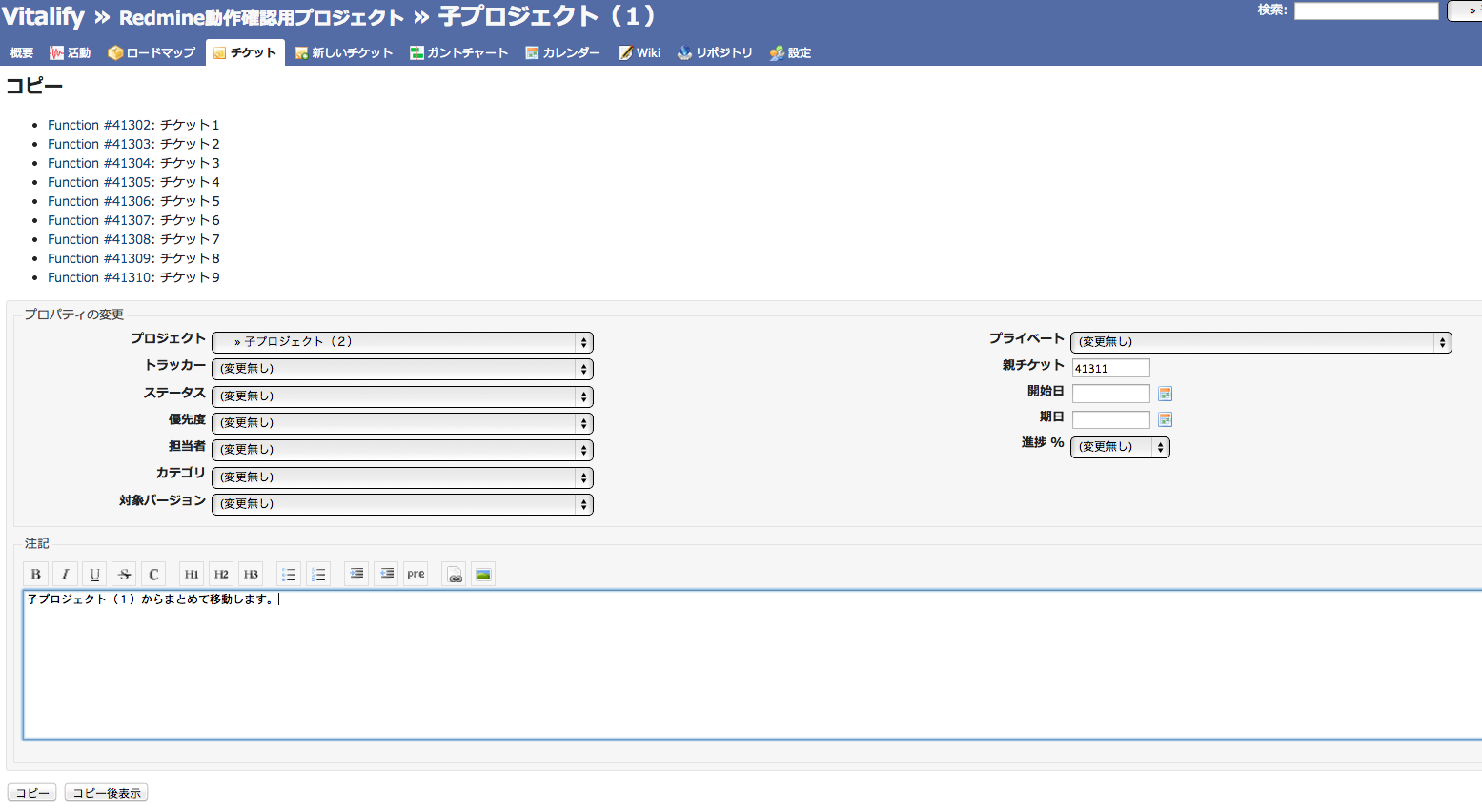Open the カテゴリ dropdown
The width and height of the screenshot is (1482, 812).
(x=402, y=477)
